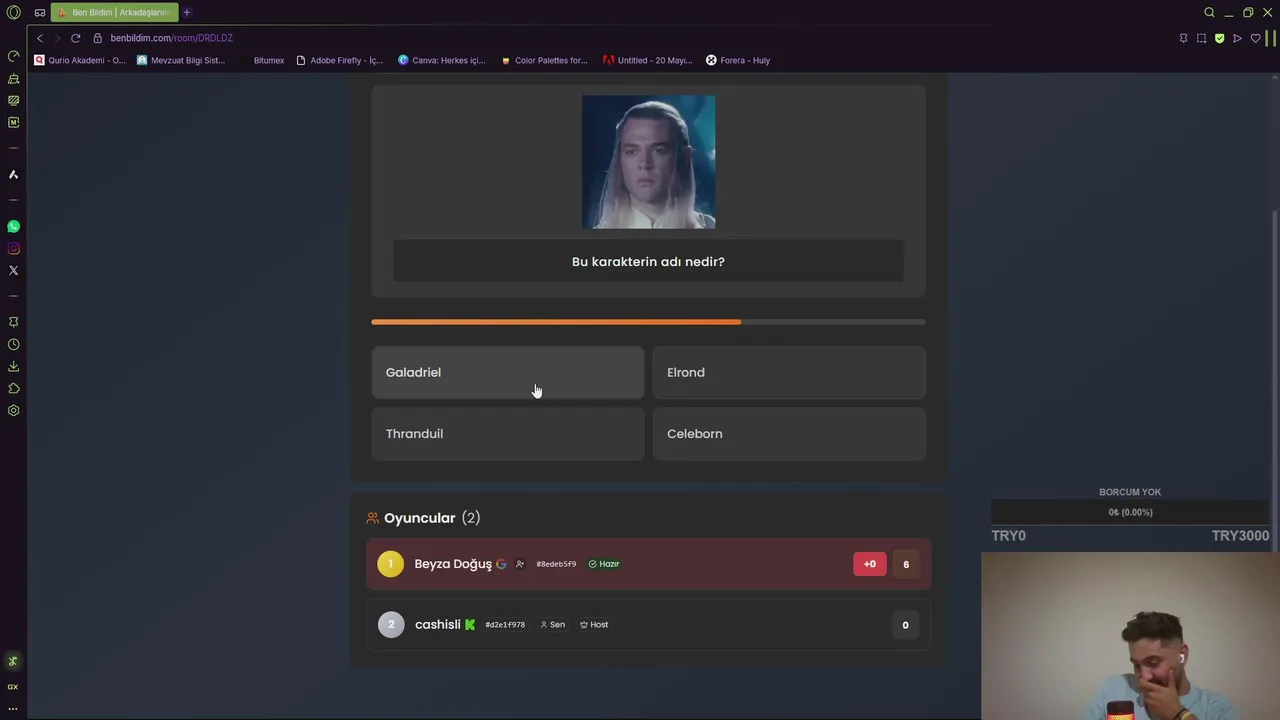
Task: Open the Opera GX main menu logo
Action: (13, 13)
